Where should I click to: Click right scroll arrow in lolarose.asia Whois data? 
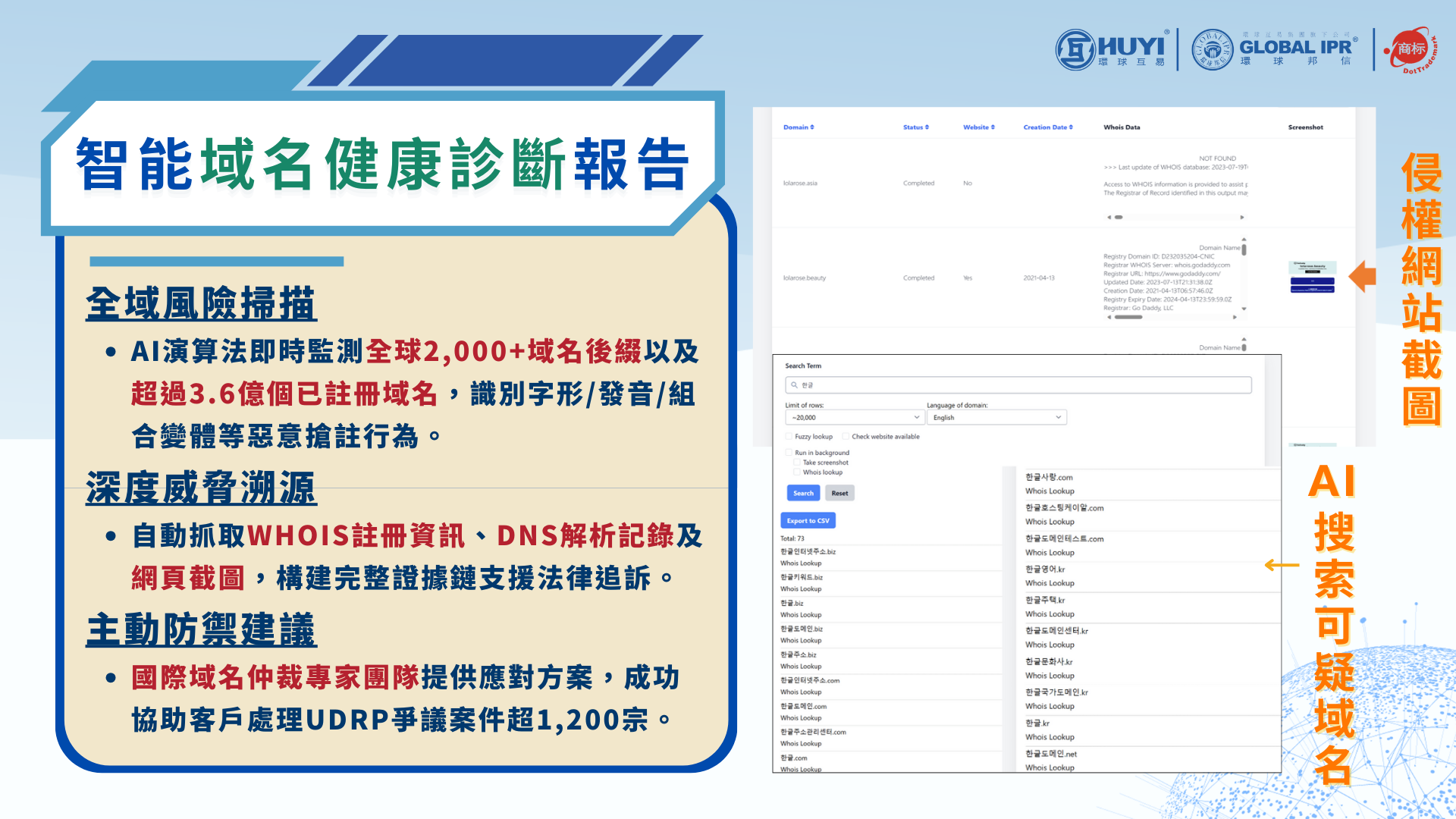1242,218
